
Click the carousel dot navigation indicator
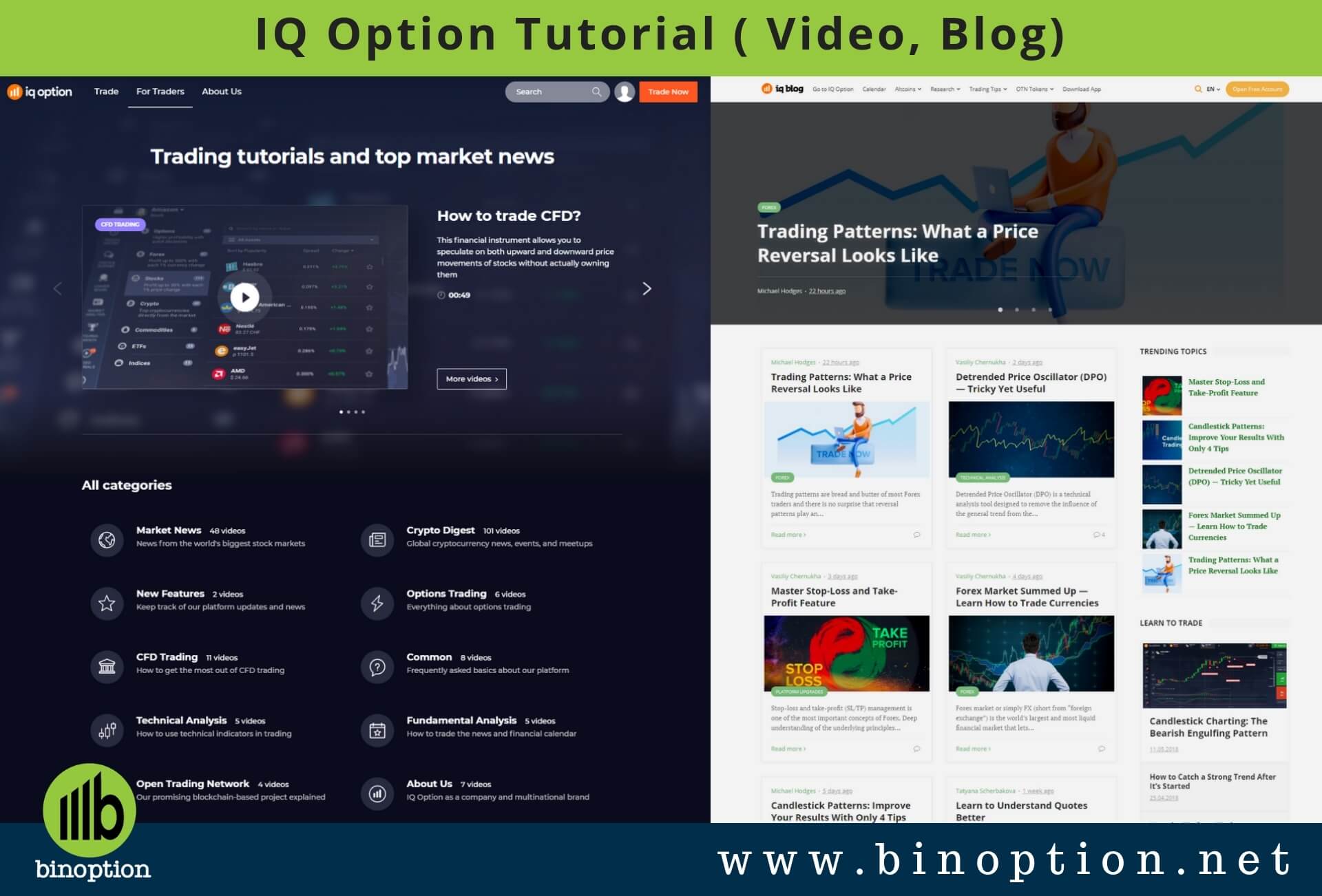click(351, 413)
